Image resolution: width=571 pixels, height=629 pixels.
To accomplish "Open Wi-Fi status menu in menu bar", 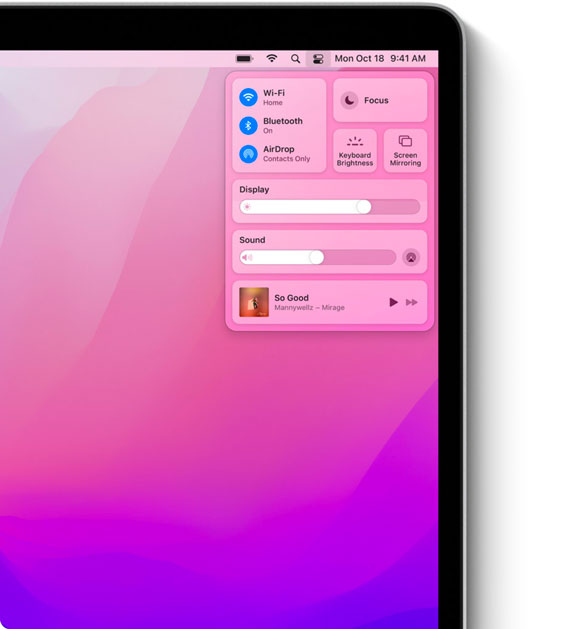I will 272,59.
